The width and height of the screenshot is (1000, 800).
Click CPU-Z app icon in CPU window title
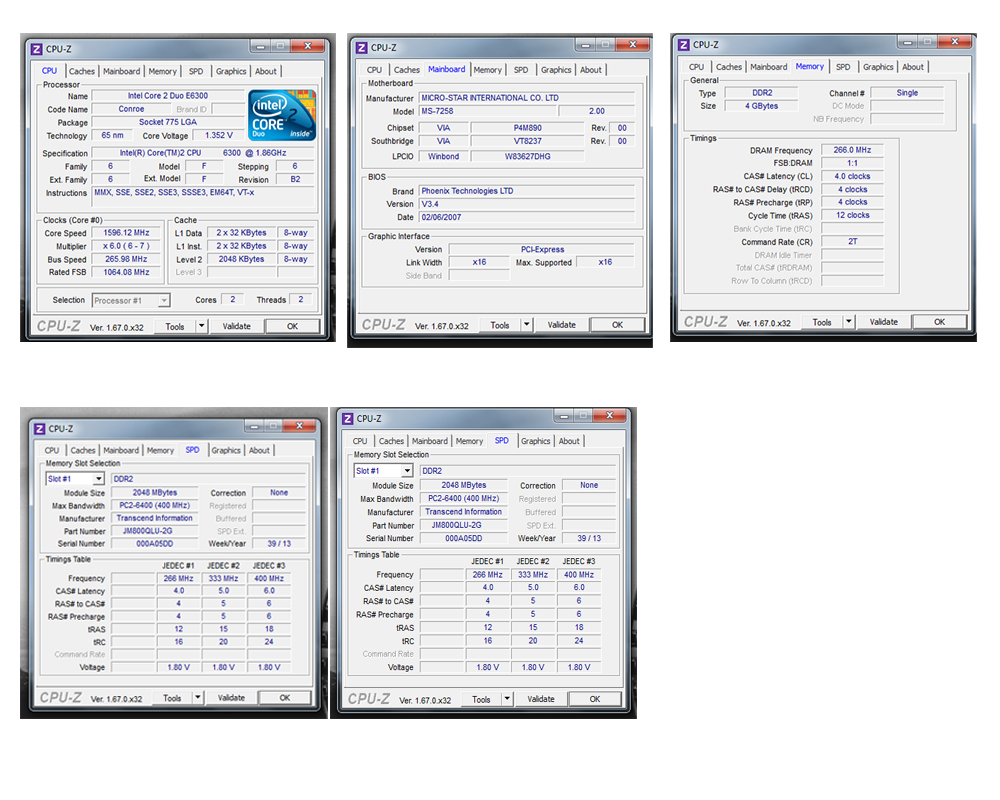coord(37,49)
